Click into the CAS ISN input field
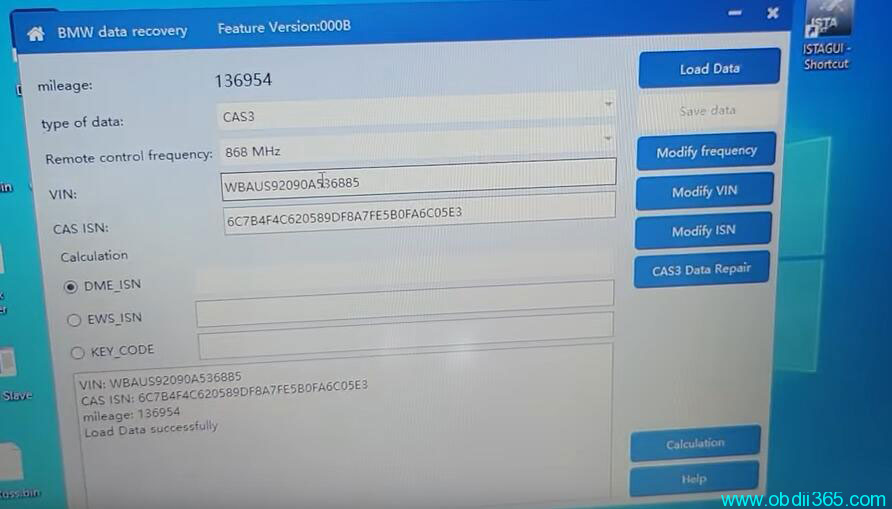The width and height of the screenshot is (892, 509). [x=420, y=213]
